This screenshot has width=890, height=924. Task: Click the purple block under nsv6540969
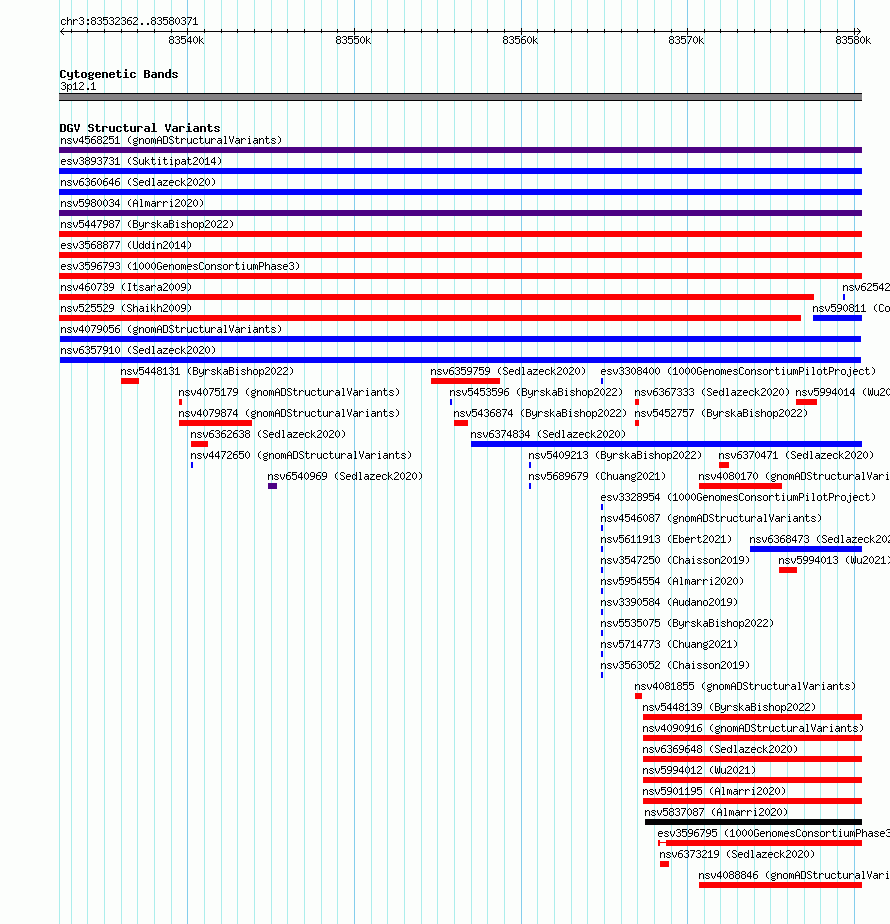point(272,486)
